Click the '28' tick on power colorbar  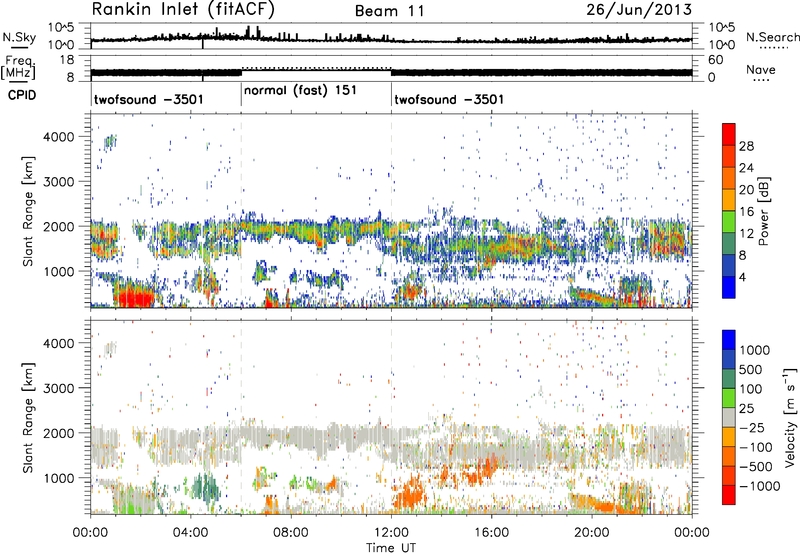coord(746,146)
